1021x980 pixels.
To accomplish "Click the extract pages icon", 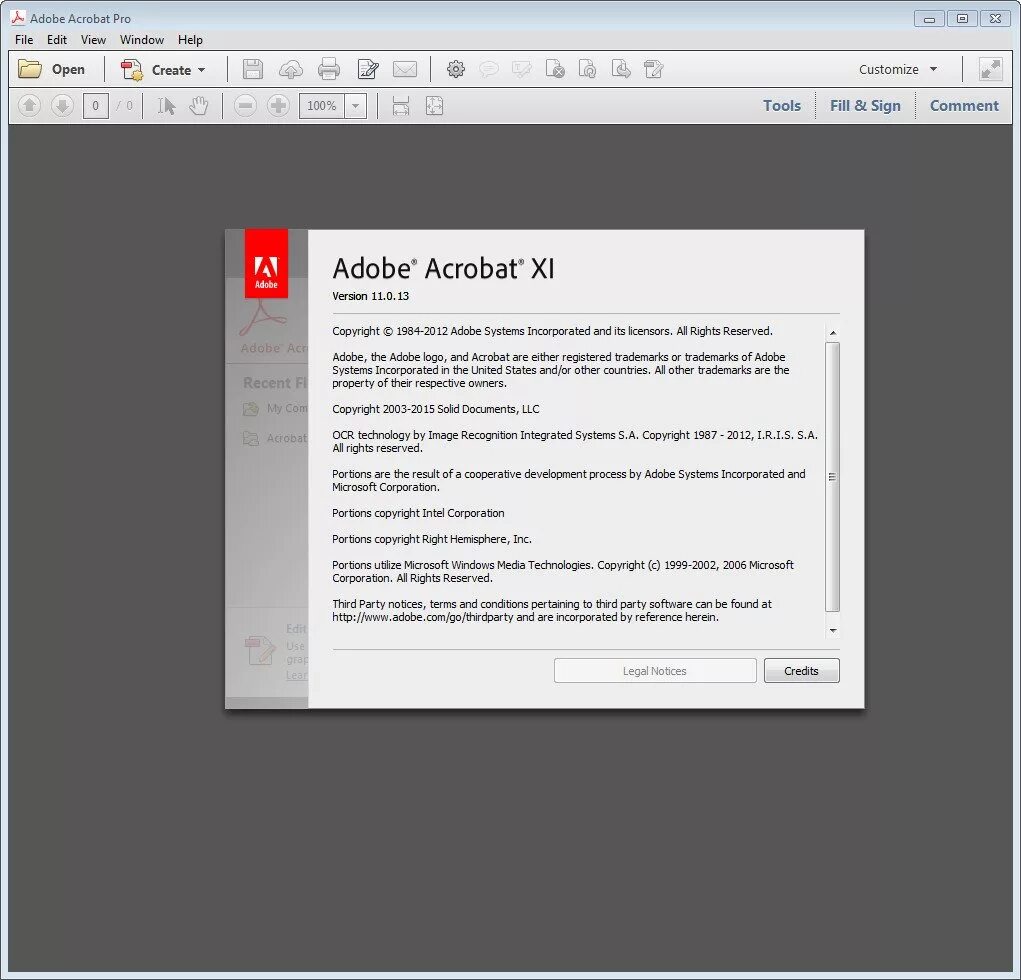I will point(621,69).
